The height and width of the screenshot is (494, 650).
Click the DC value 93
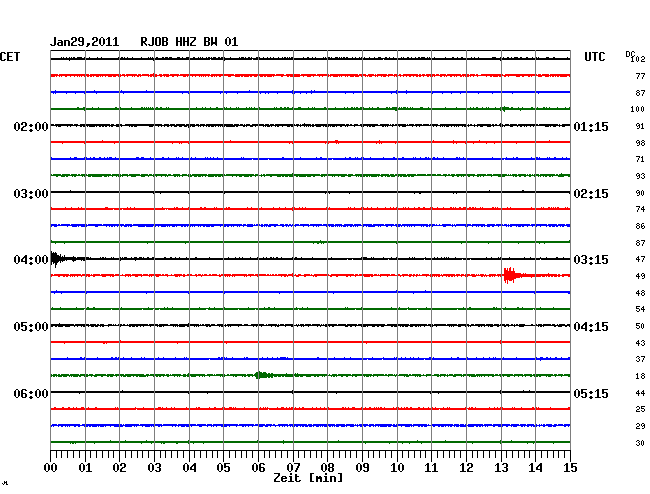tap(640, 176)
